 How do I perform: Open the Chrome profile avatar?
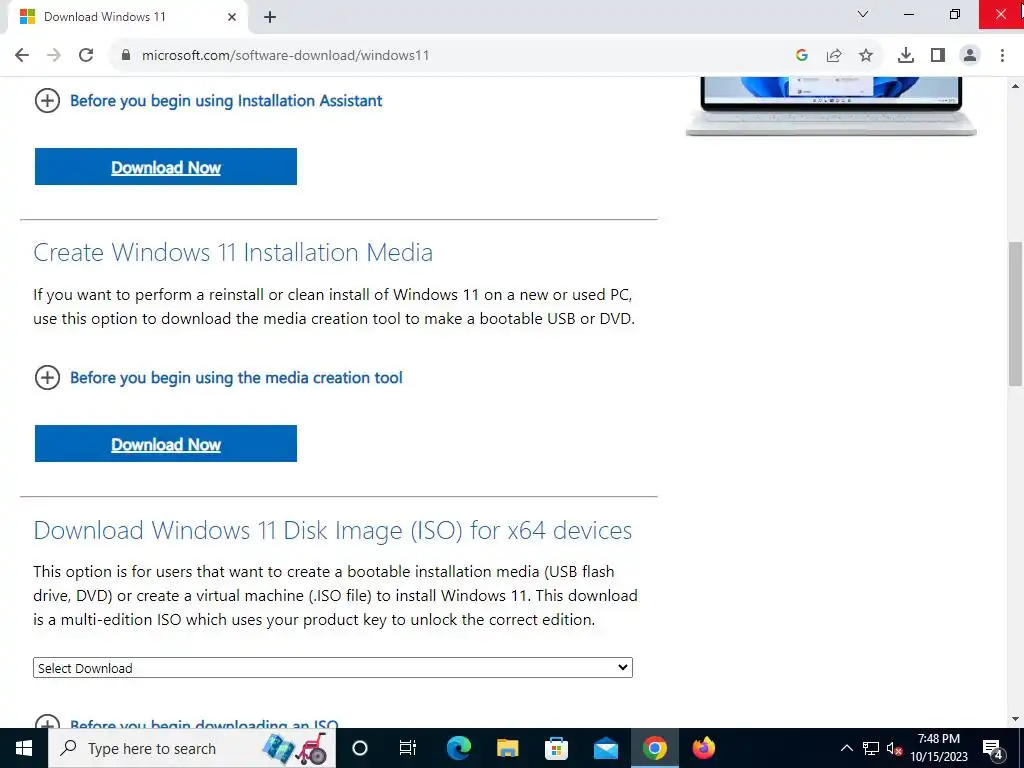(970, 56)
